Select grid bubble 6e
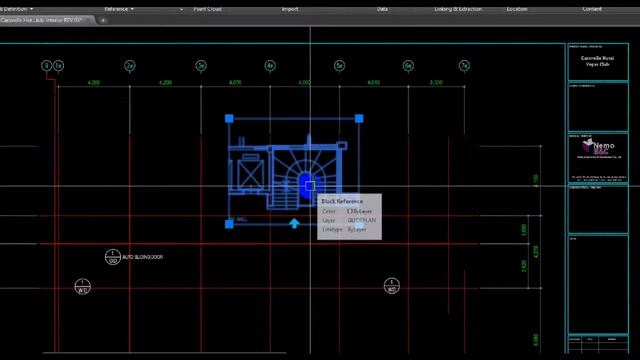Screen dimensions: 640x360 click(408, 65)
